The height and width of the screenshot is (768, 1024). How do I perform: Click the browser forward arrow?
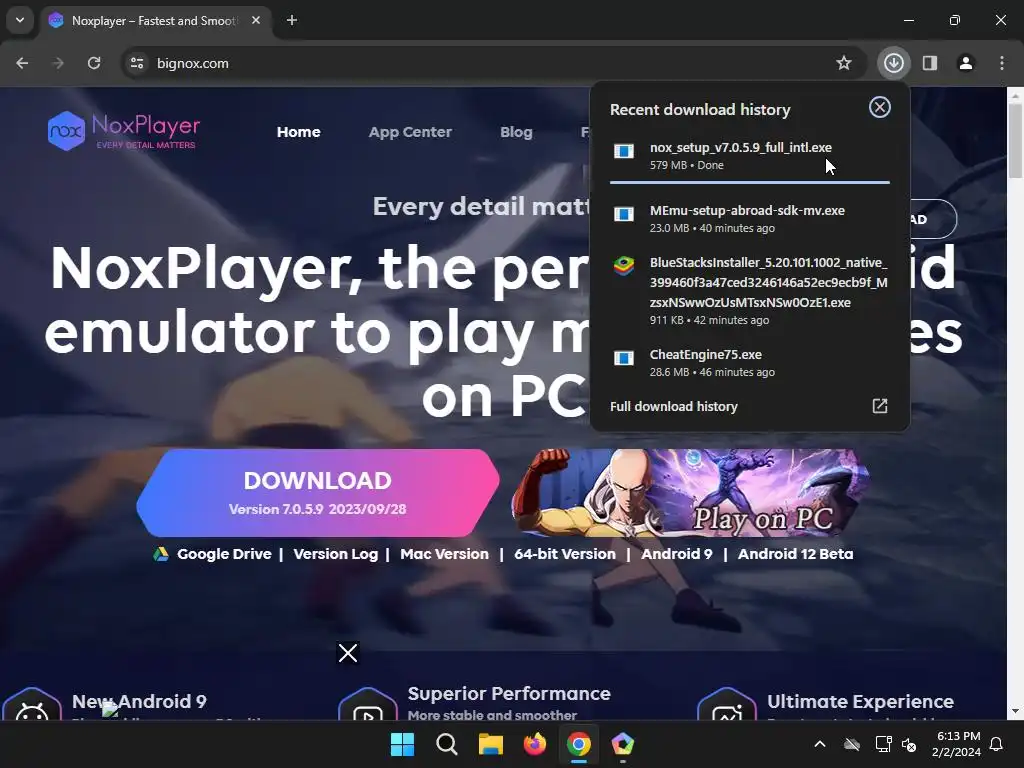[x=58, y=63]
